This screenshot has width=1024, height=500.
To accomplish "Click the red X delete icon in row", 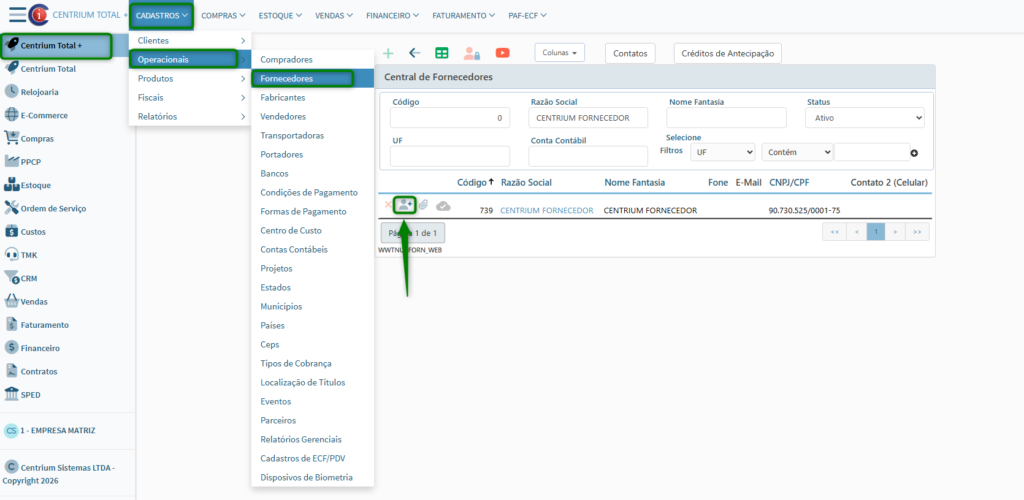I will click(388, 205).
